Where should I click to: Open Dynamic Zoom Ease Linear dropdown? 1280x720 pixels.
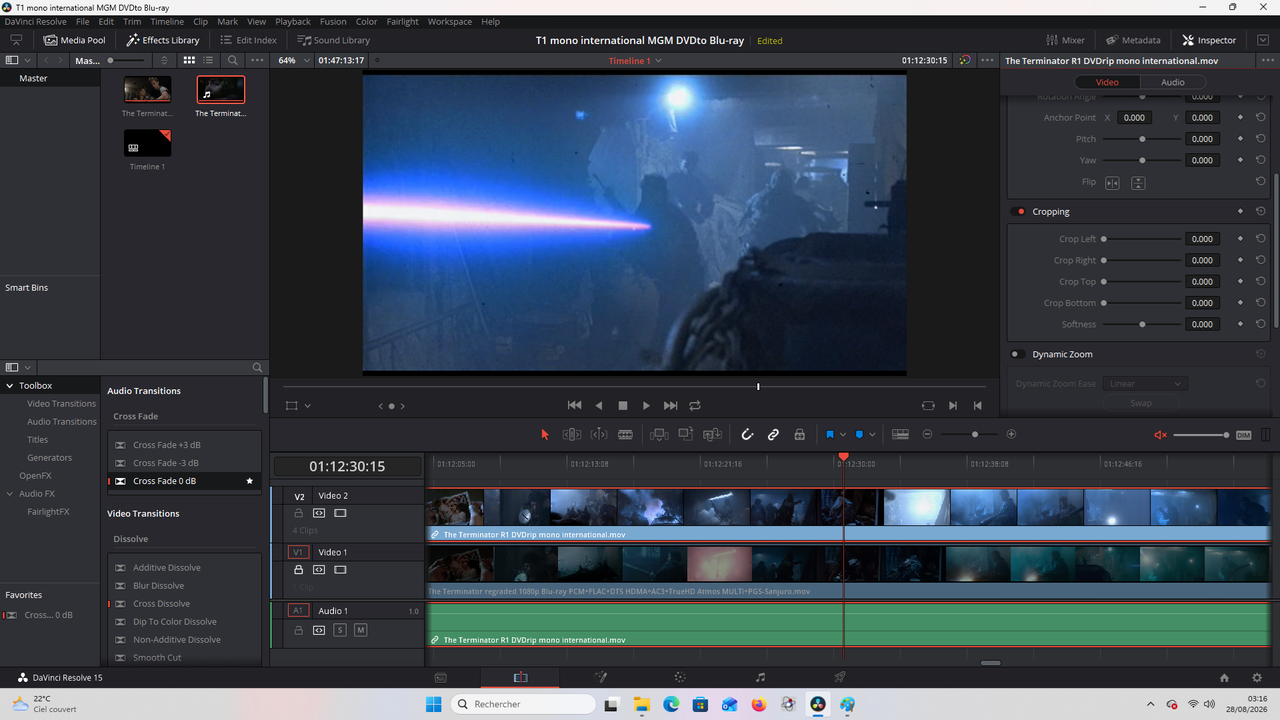point(1144,384)
